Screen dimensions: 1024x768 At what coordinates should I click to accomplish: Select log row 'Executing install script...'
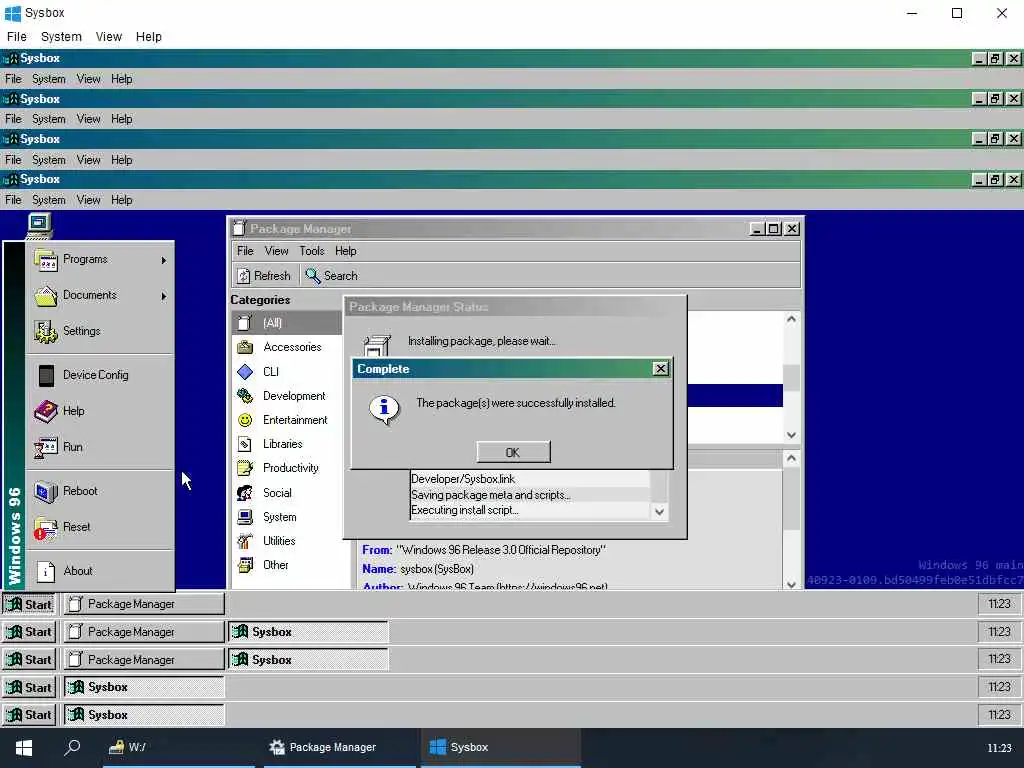coord(529,510)
